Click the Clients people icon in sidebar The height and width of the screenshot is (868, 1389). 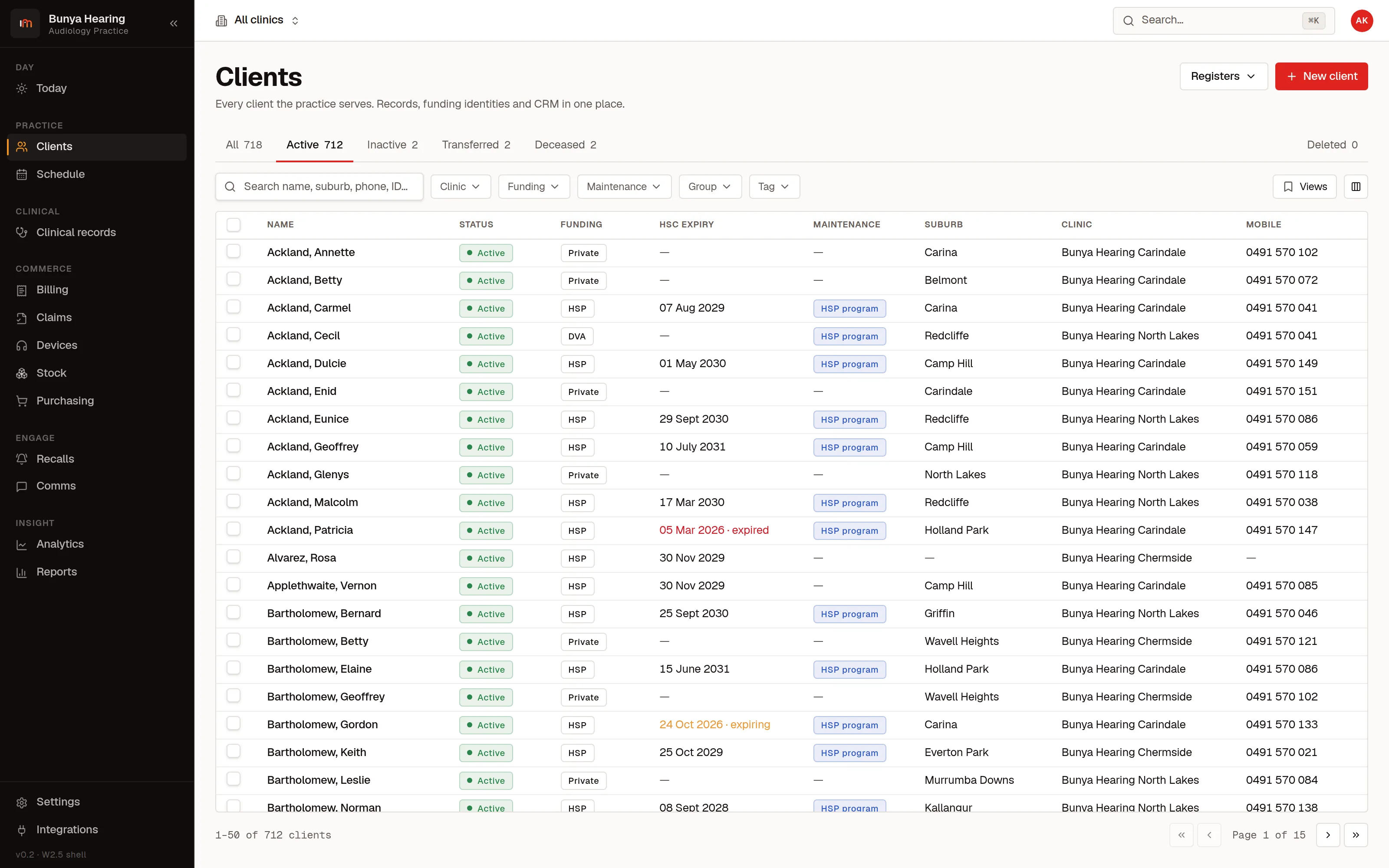pyautogui.click(x=22, y=146)
